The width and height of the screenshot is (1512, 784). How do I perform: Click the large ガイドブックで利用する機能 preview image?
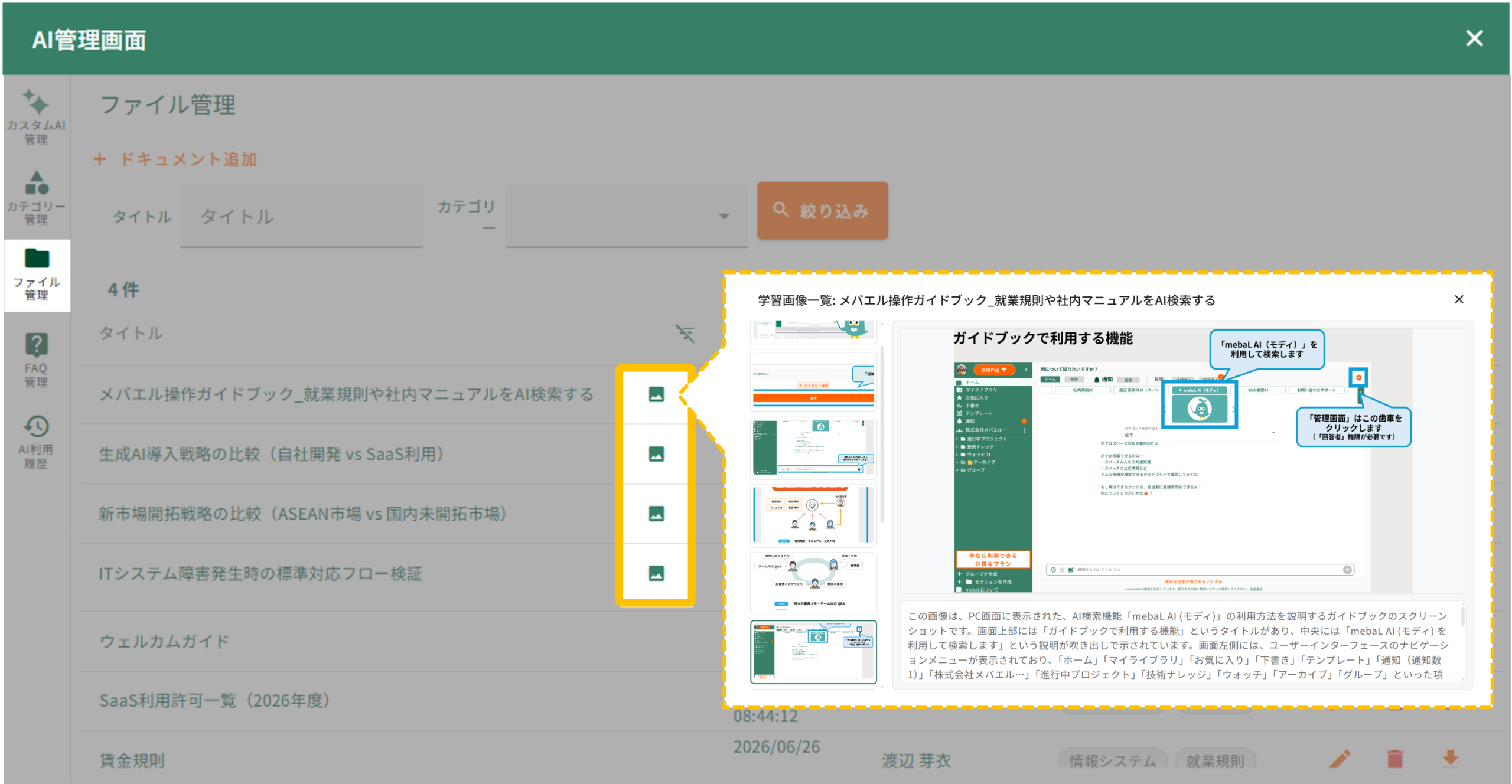coord(1182,460)
